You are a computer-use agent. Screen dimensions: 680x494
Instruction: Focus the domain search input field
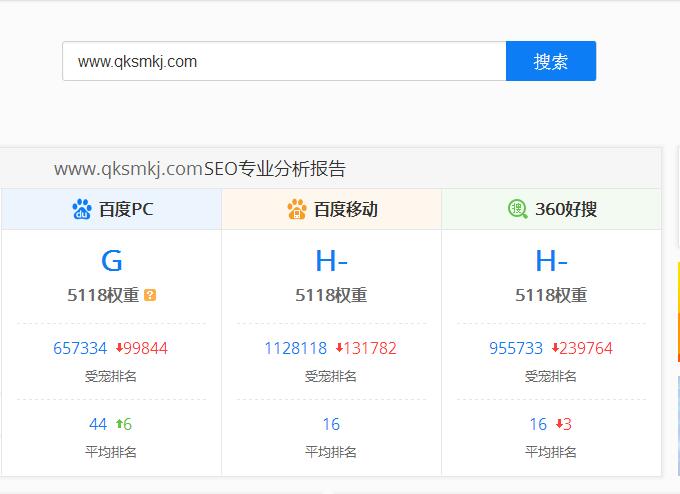(284, 61)
